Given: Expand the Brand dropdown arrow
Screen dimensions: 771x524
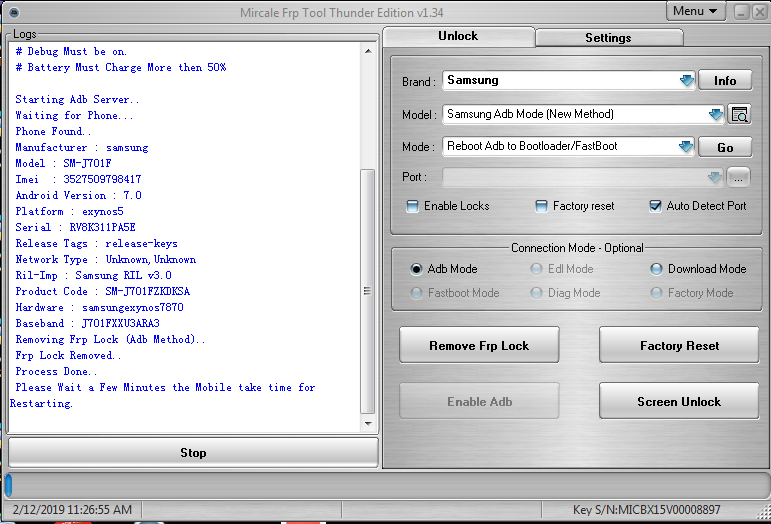Looking at the screenshot, I should pos(686,81).
